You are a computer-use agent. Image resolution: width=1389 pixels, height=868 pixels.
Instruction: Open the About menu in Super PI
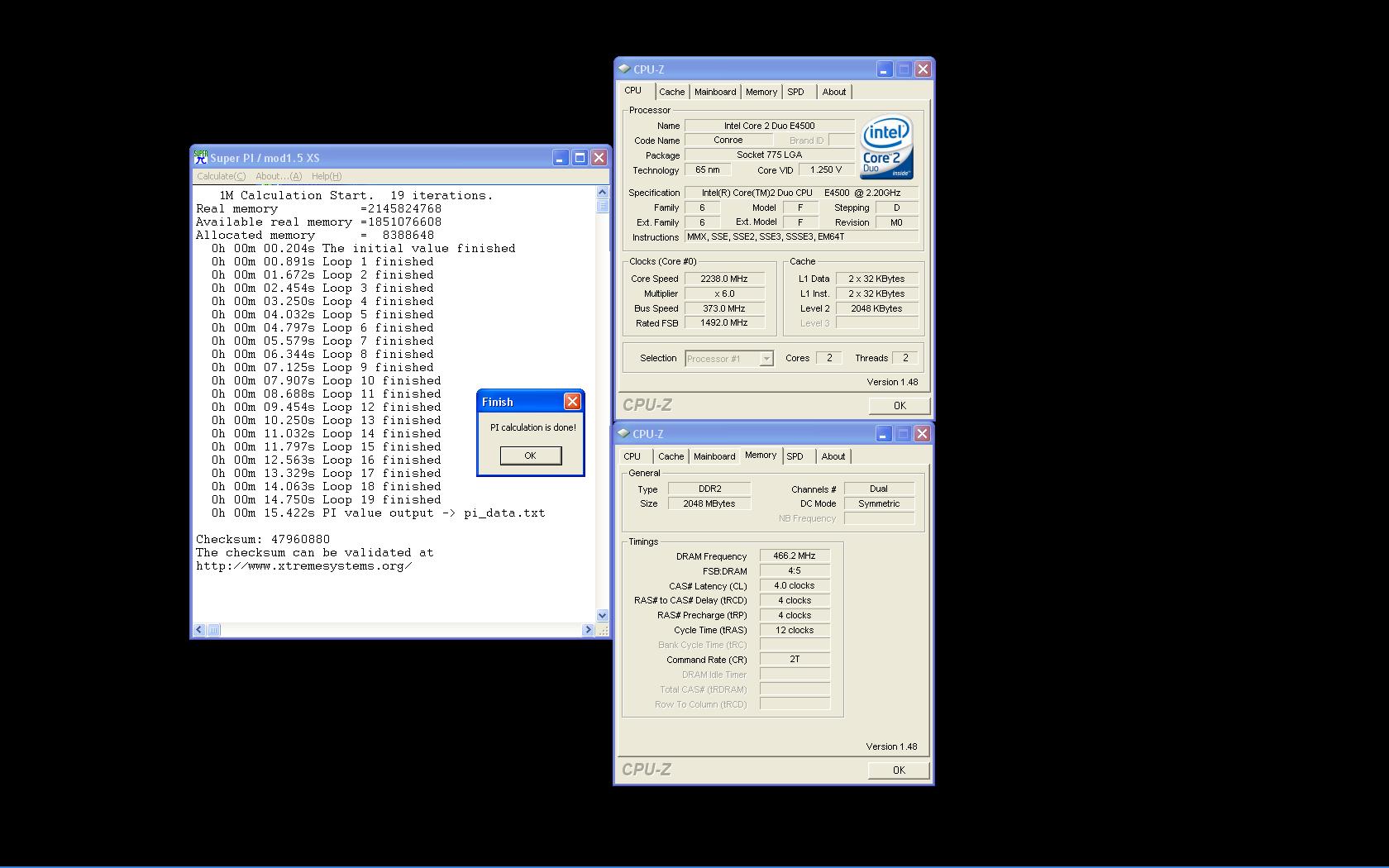pos(279,176)
